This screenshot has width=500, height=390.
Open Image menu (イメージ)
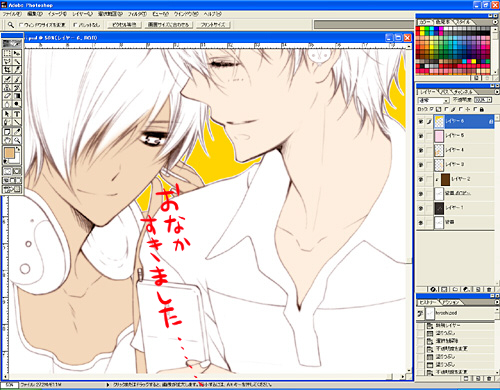57,14
